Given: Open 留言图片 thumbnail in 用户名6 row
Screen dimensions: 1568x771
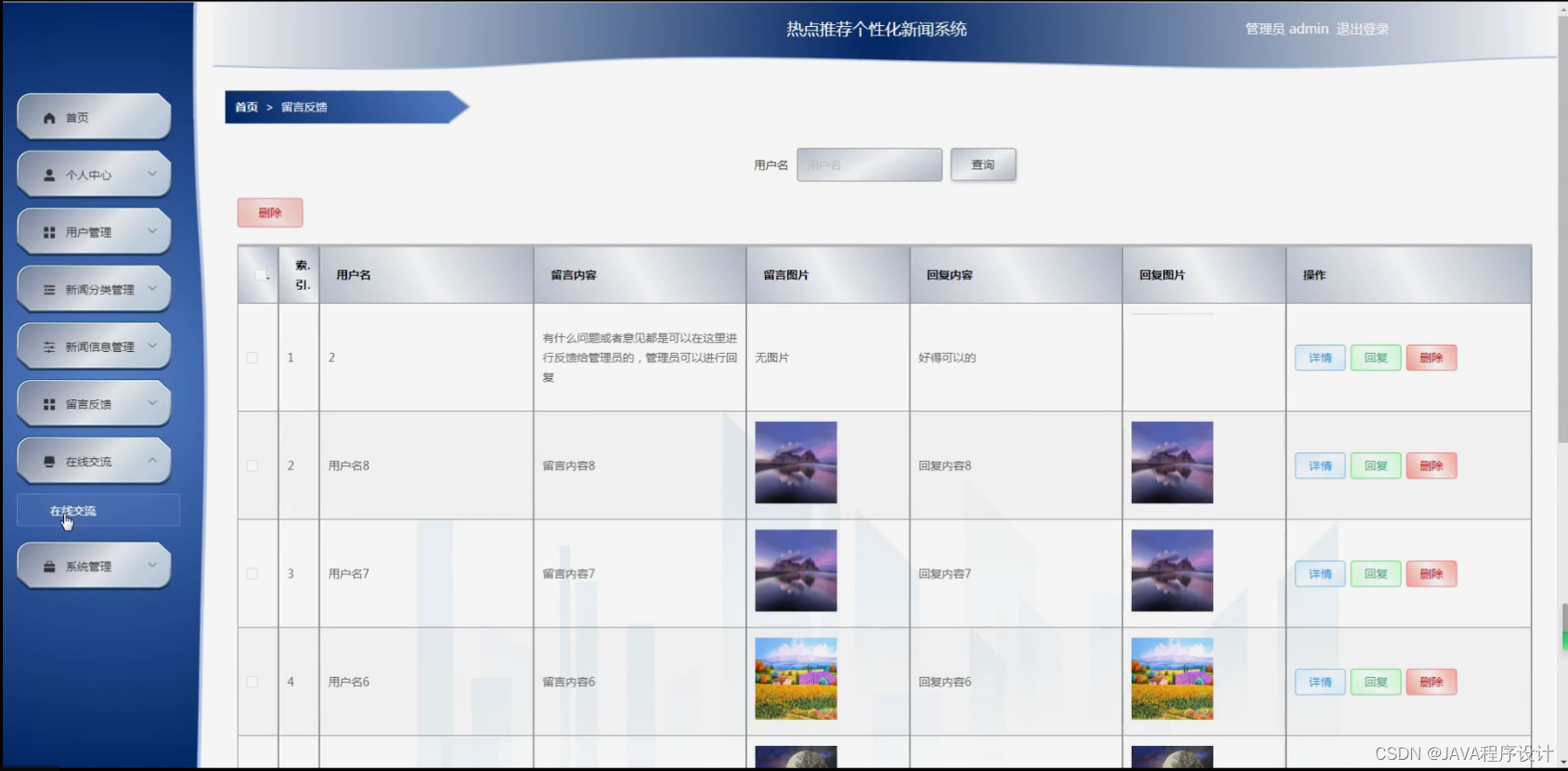Looking at the screenshot, I should pyautogui.click(x=796, y=678).
